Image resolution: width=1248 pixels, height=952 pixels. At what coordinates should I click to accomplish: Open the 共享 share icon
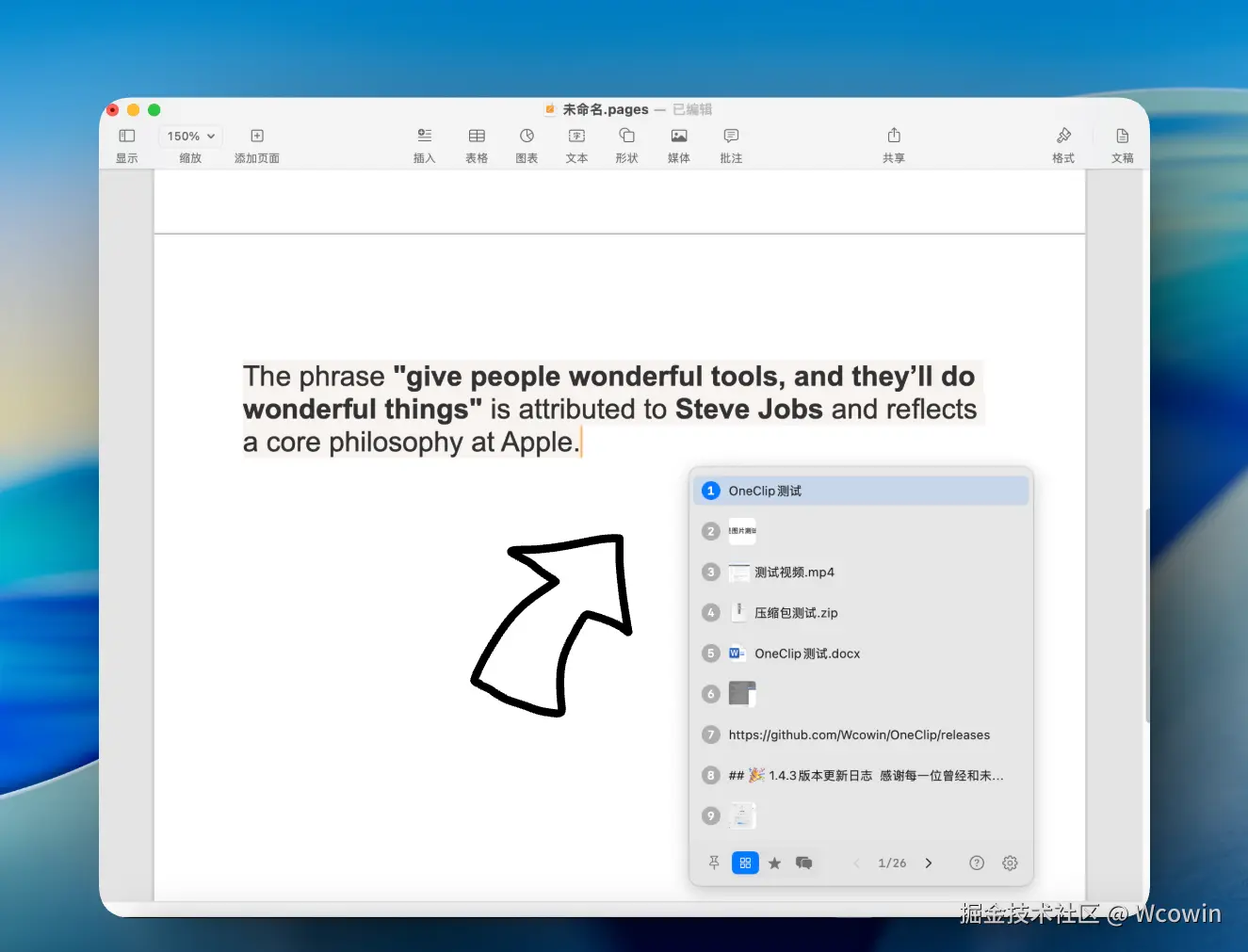click(894, 135)
